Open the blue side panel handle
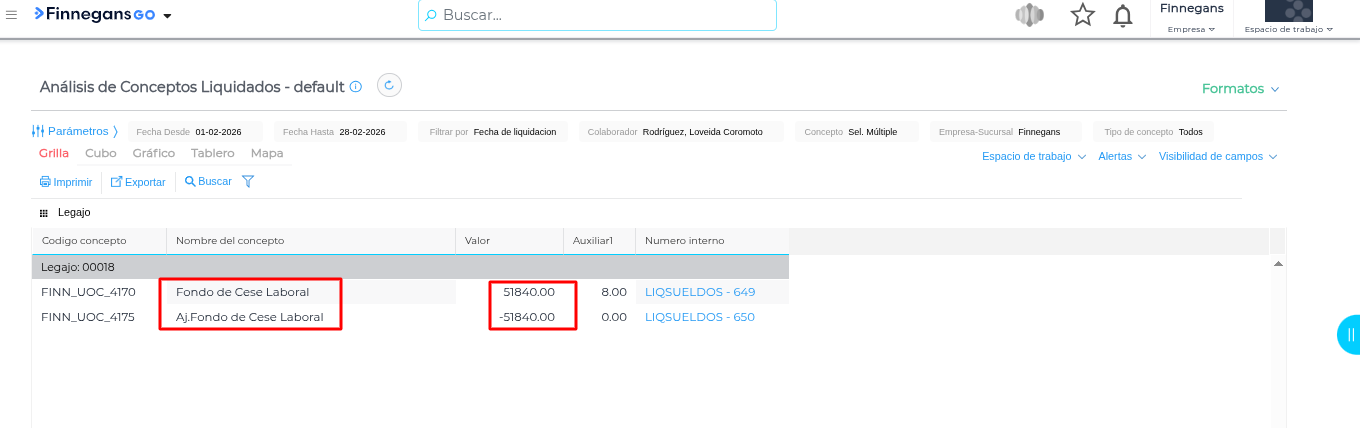 coord(1349,334)
